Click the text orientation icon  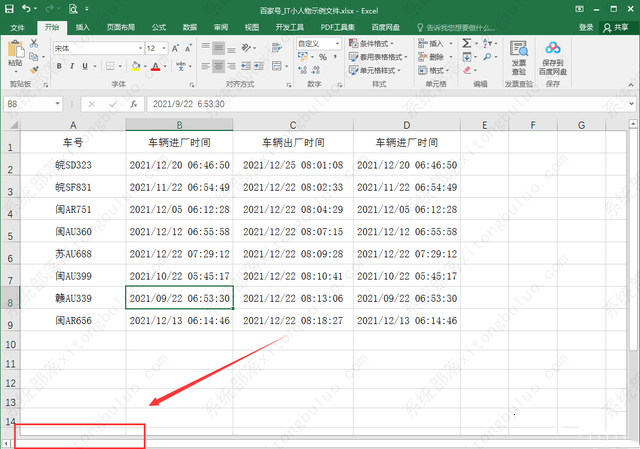(246, 48)
